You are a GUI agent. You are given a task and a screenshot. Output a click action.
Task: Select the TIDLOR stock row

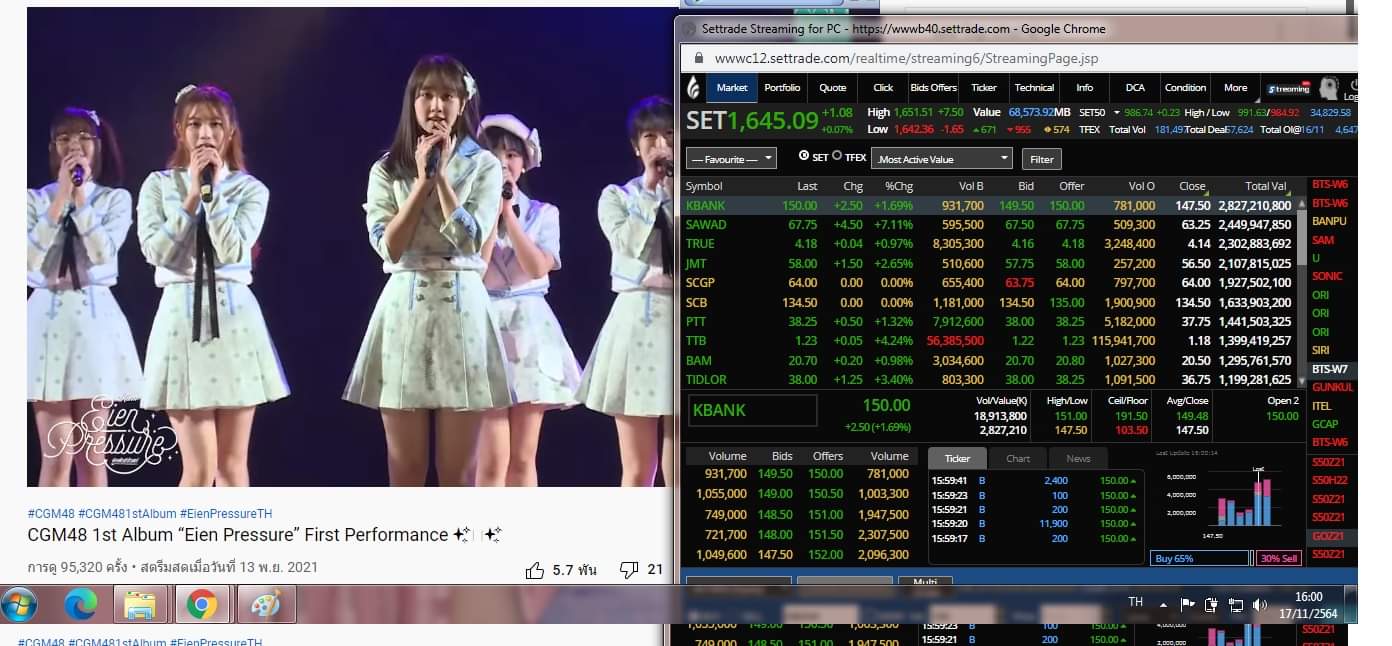pos(990,380)
